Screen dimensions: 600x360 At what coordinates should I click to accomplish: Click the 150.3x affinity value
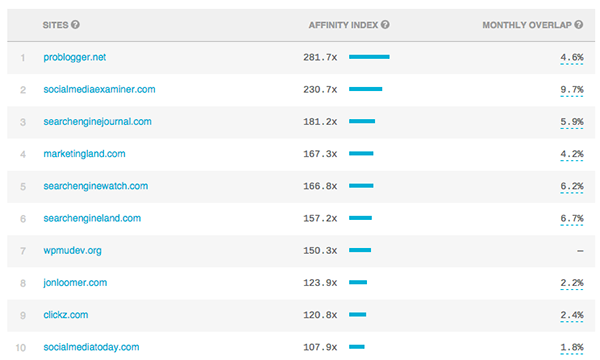point(320,251)
